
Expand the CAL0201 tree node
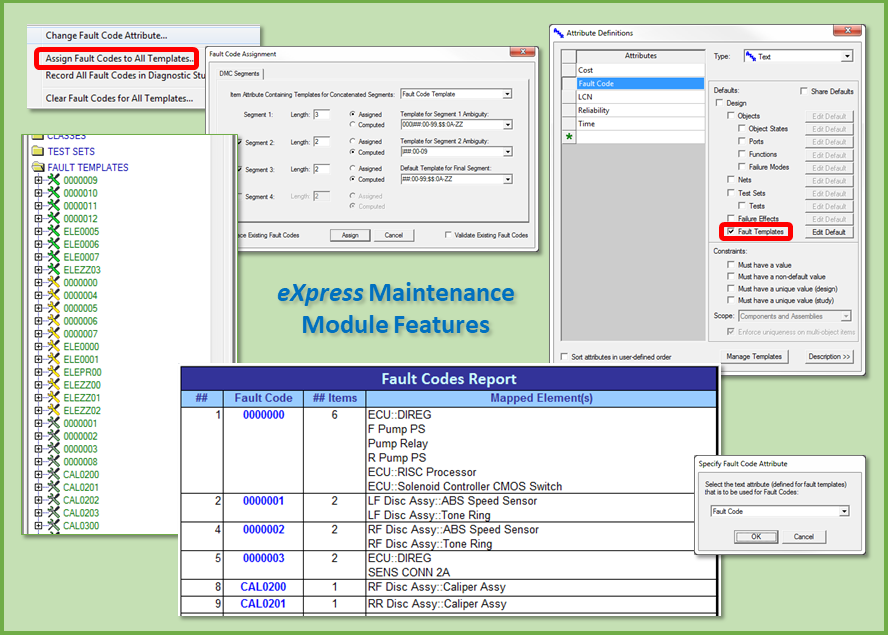click(x=38, y=487)
